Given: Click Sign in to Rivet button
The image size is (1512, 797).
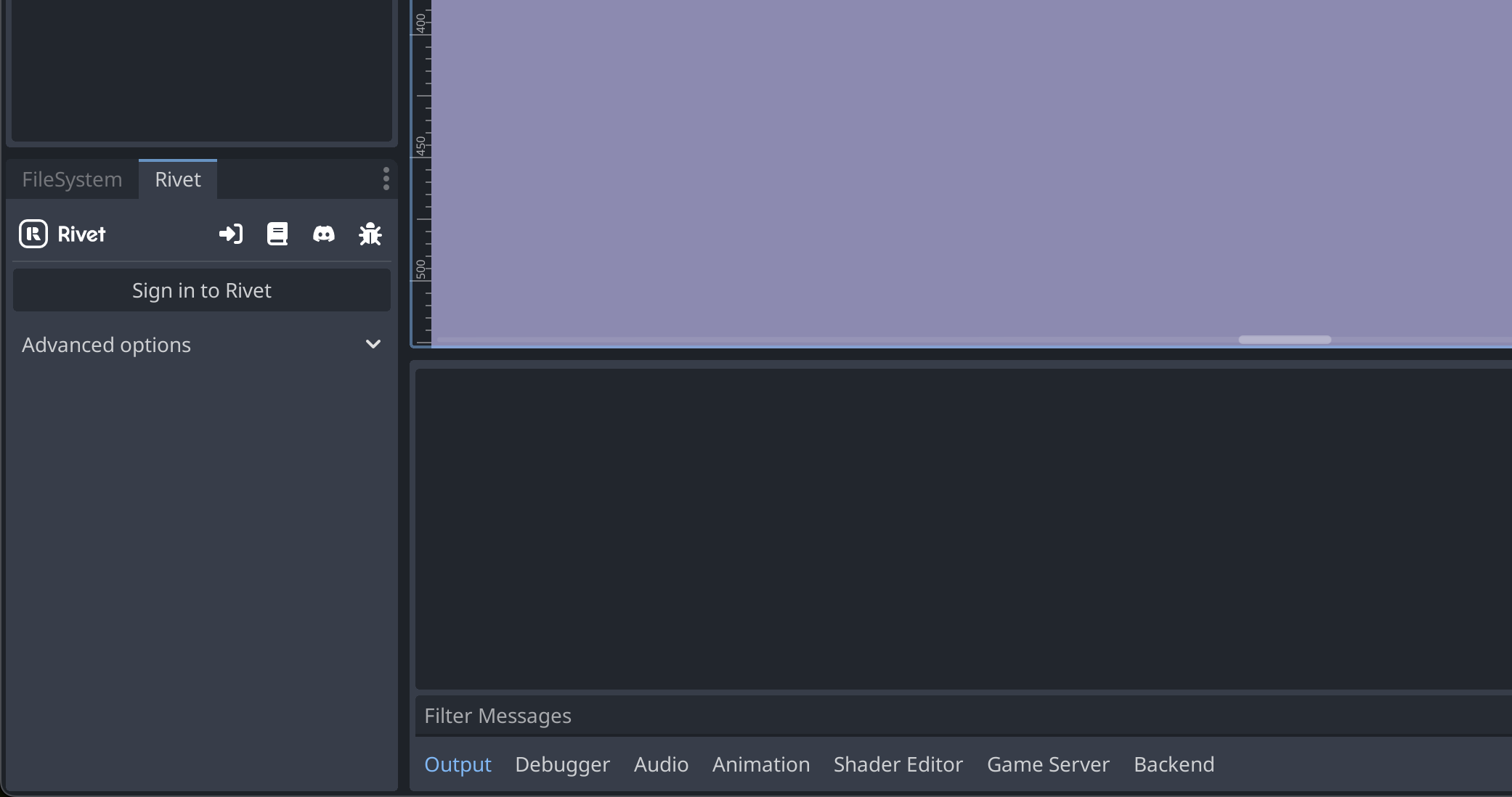Looking at the screenshot, I should pyautogui.click(x=201, y=290).
